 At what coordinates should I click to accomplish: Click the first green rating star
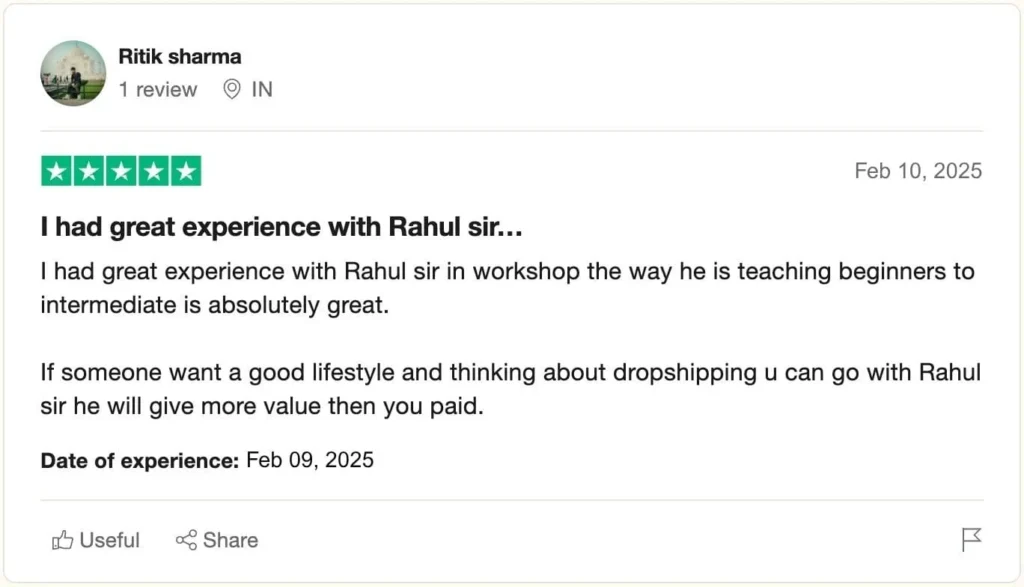57,171
